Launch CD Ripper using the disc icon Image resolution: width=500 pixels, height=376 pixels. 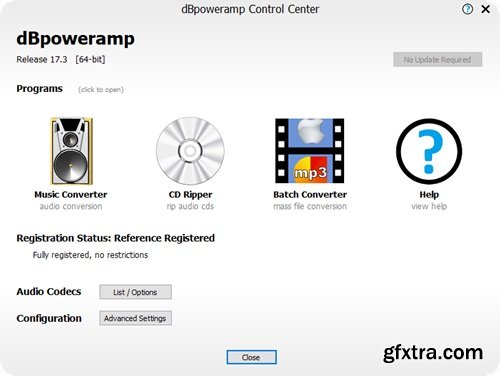pyautogui.click(x=190, y=151)
